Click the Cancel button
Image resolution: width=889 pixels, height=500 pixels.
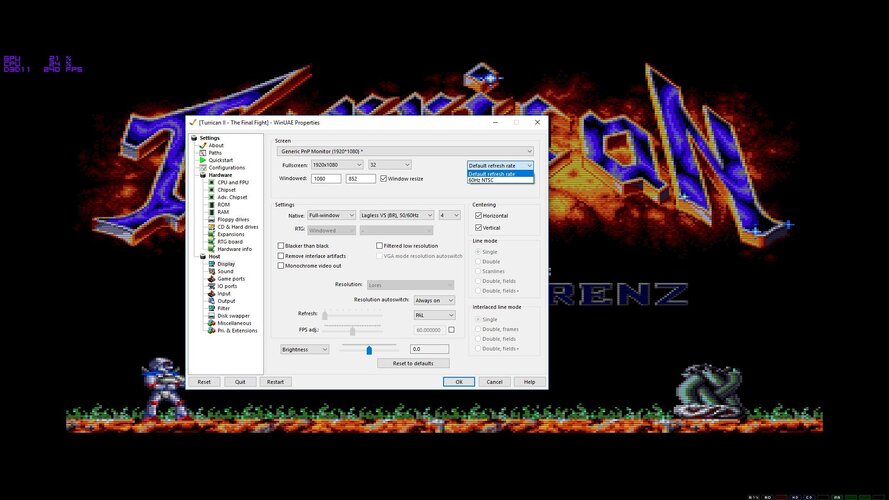coord(494,382)
